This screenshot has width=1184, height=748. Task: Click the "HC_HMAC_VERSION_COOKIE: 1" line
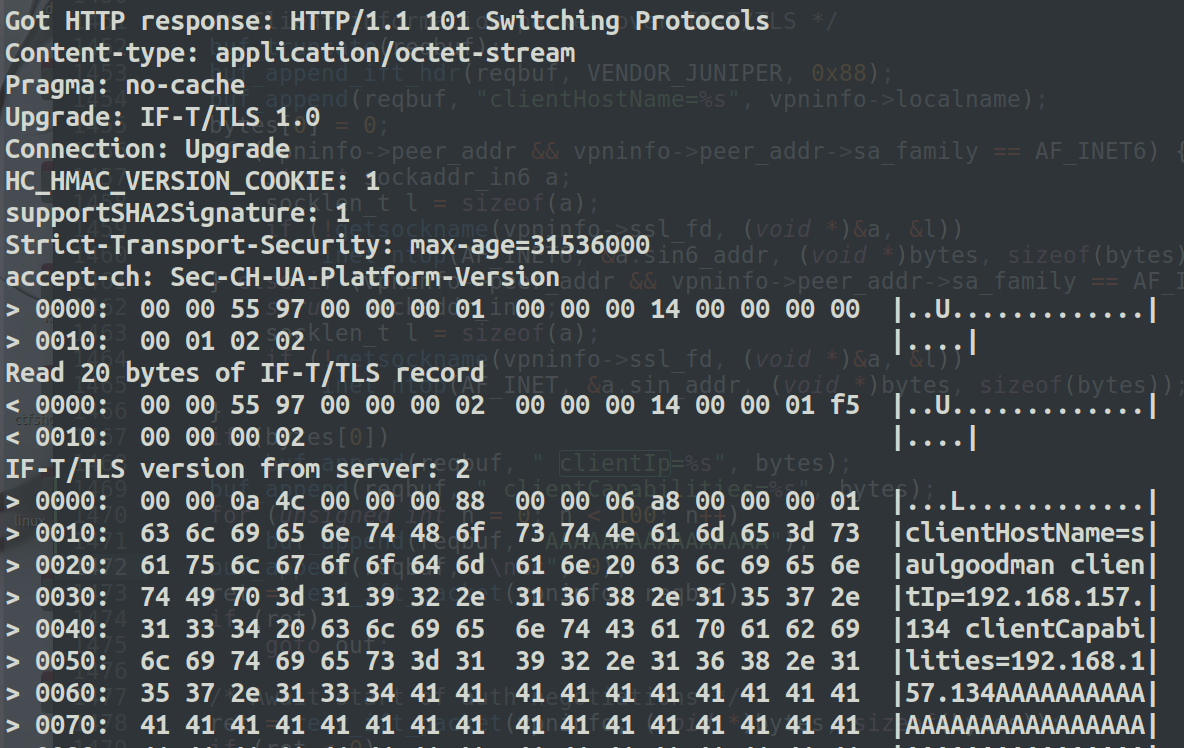(x=193, y=181)
